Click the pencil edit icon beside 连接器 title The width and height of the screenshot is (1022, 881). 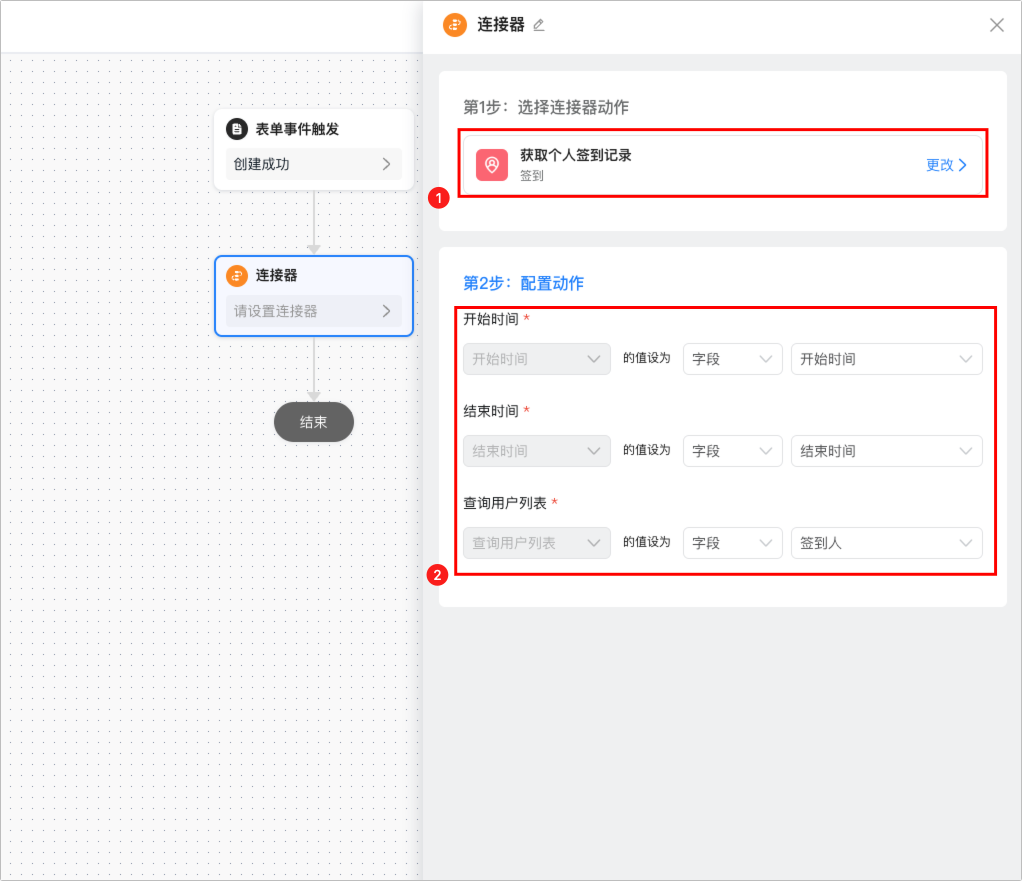pyautogui.click(x=539, y=26)
